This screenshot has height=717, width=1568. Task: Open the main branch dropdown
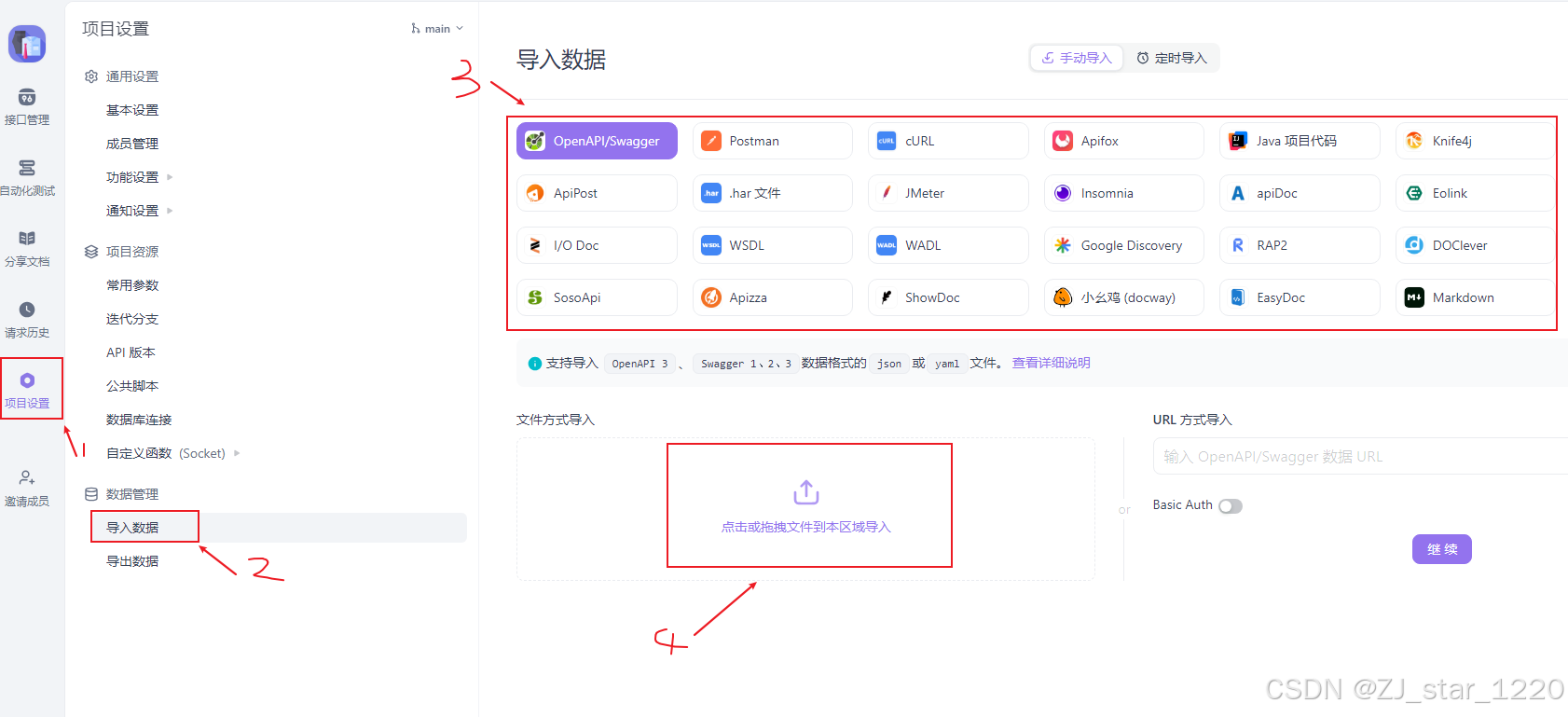(437, 29)
